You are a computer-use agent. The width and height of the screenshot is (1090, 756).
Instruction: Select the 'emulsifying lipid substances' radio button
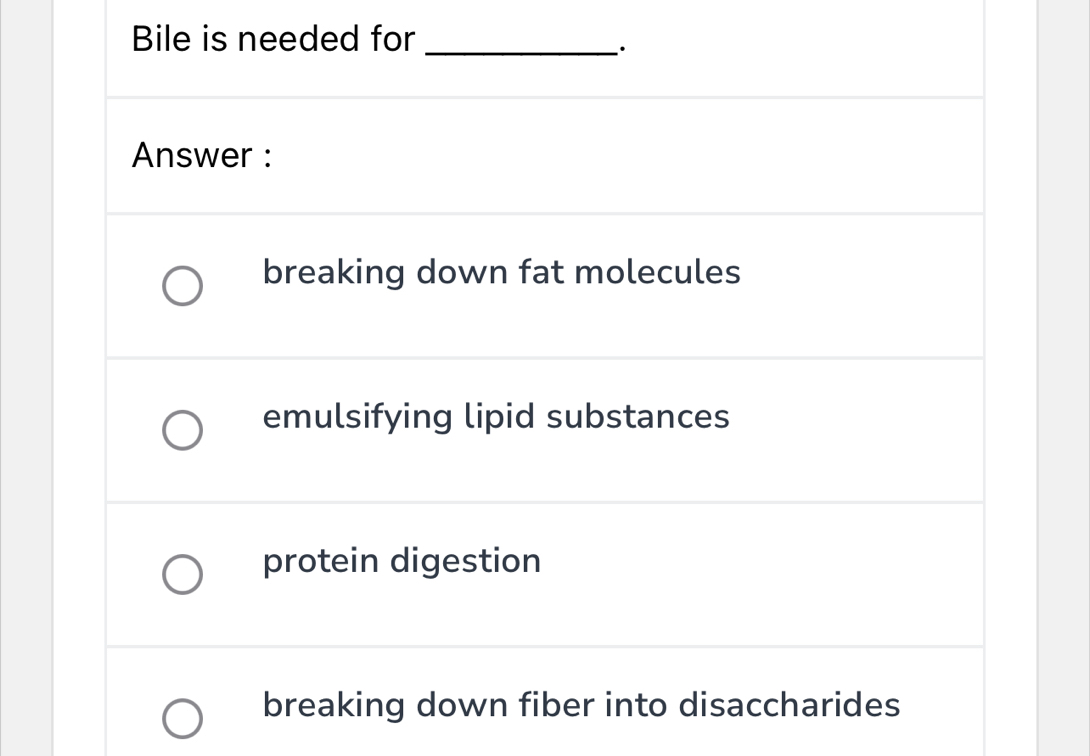pyautogui.click(x=181, y=431)
